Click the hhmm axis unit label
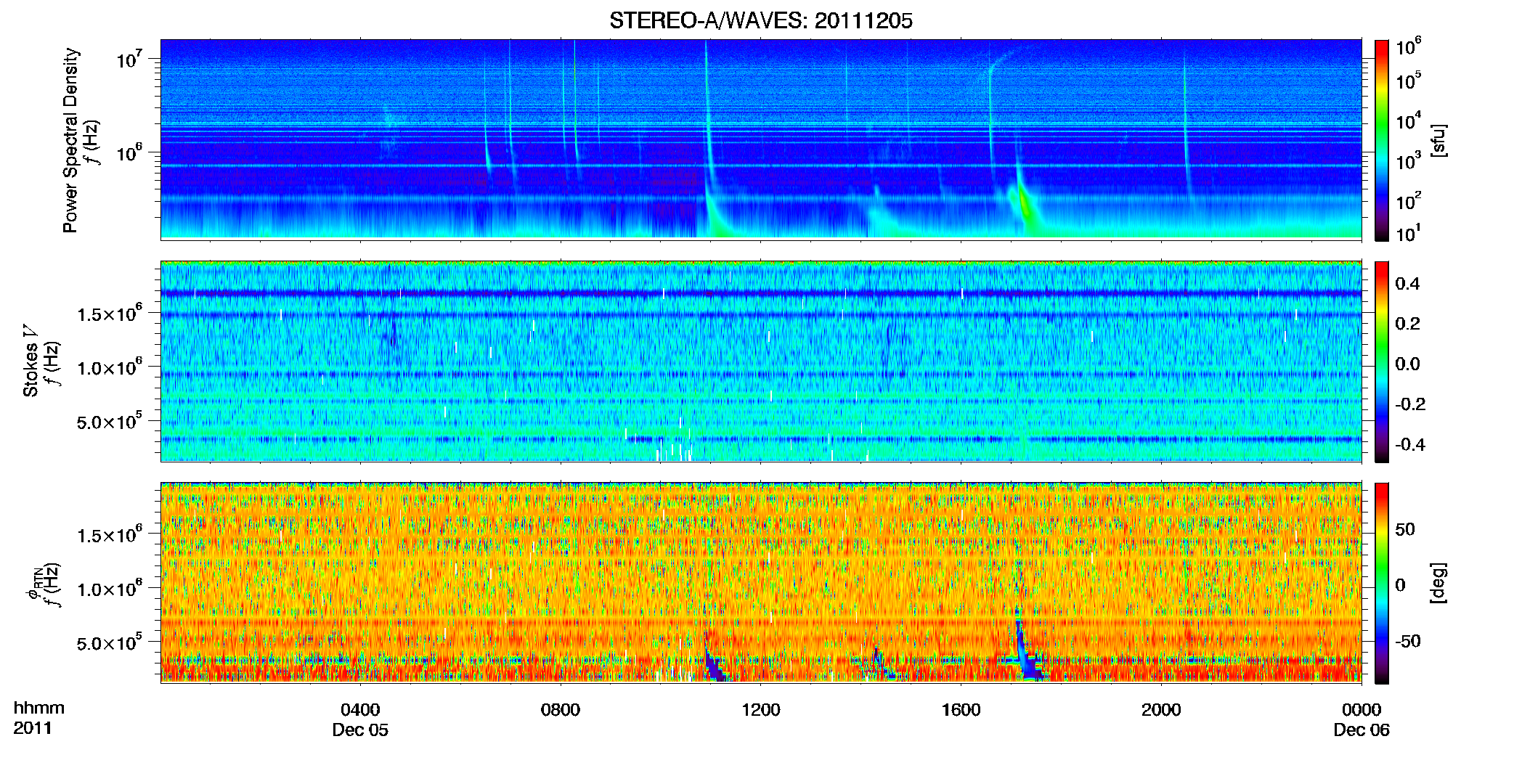Screen dimensions: 1522x784 tap(39, 709)
